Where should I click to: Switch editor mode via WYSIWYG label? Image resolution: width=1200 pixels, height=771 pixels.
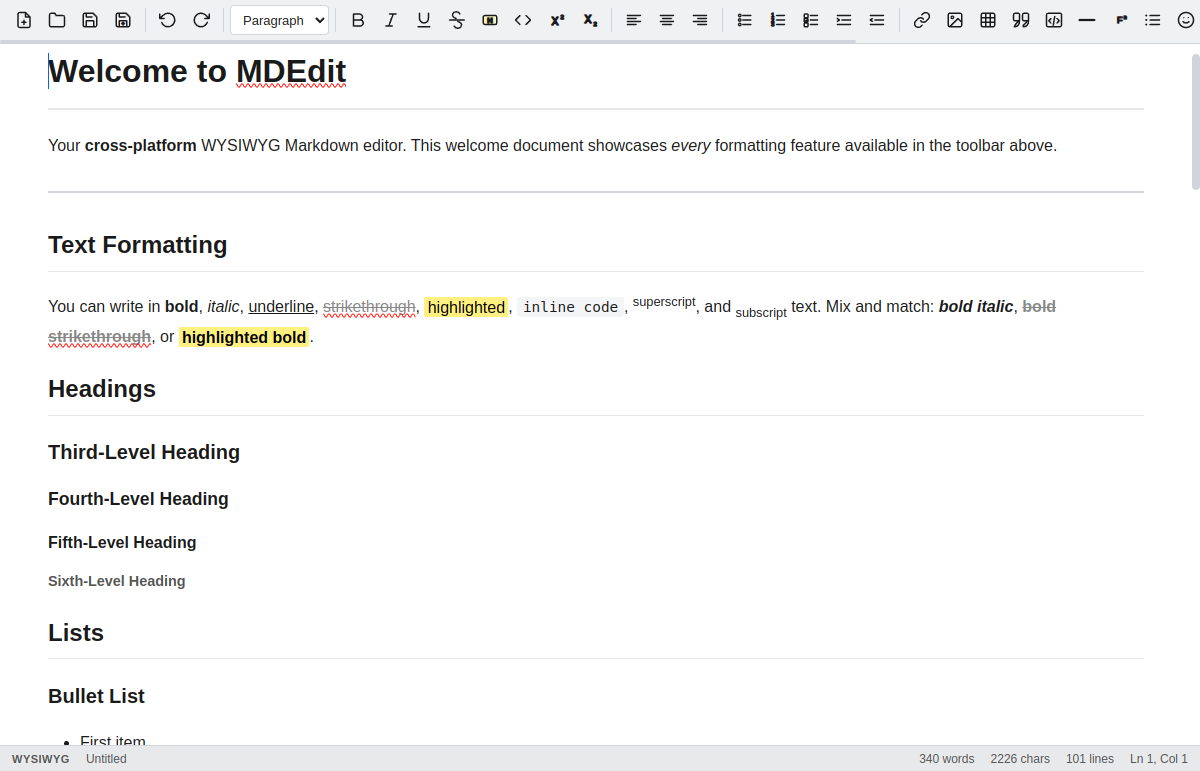coord(41,759)
